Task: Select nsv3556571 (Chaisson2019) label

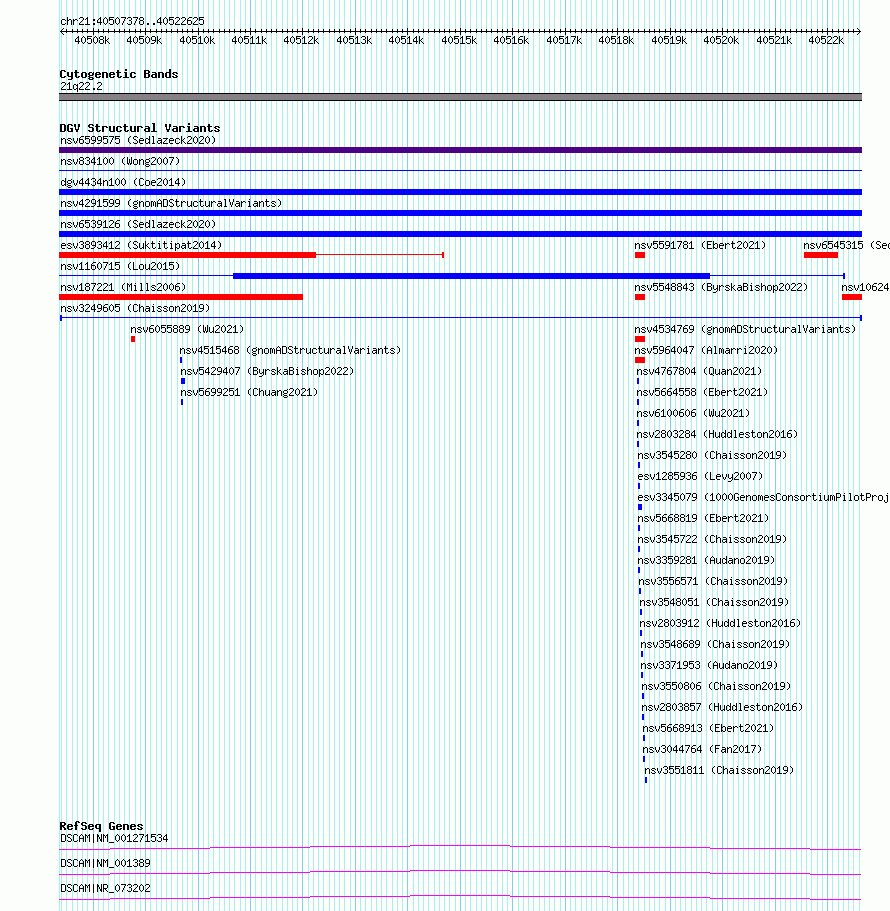Action: click(713, 581)
